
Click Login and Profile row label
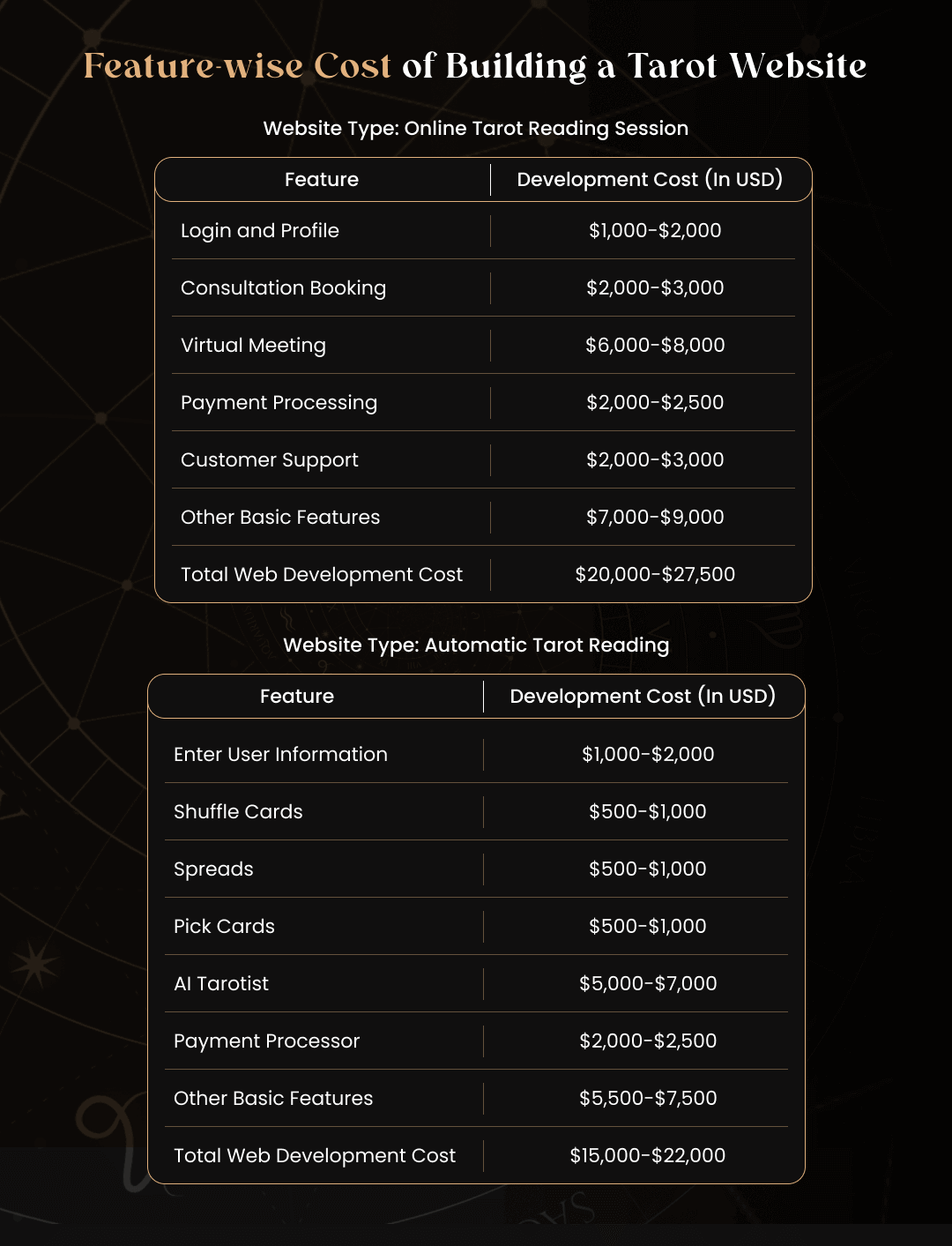coord(260,230)
